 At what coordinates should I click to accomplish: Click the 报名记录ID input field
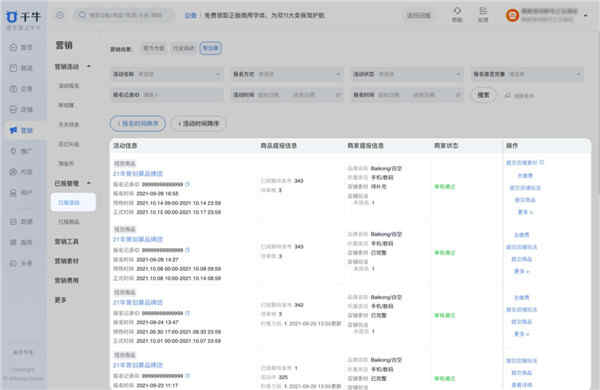(167, 95)
